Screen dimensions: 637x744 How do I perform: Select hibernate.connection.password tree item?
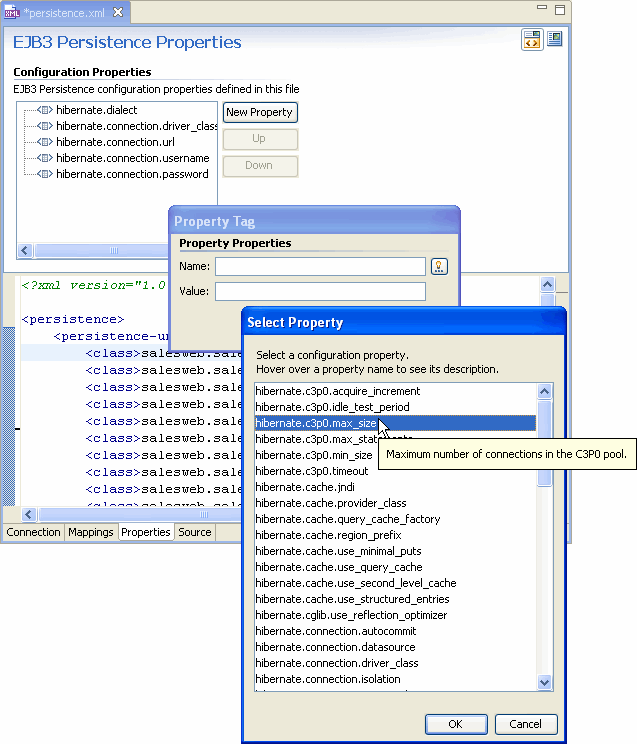coord(132,174)
